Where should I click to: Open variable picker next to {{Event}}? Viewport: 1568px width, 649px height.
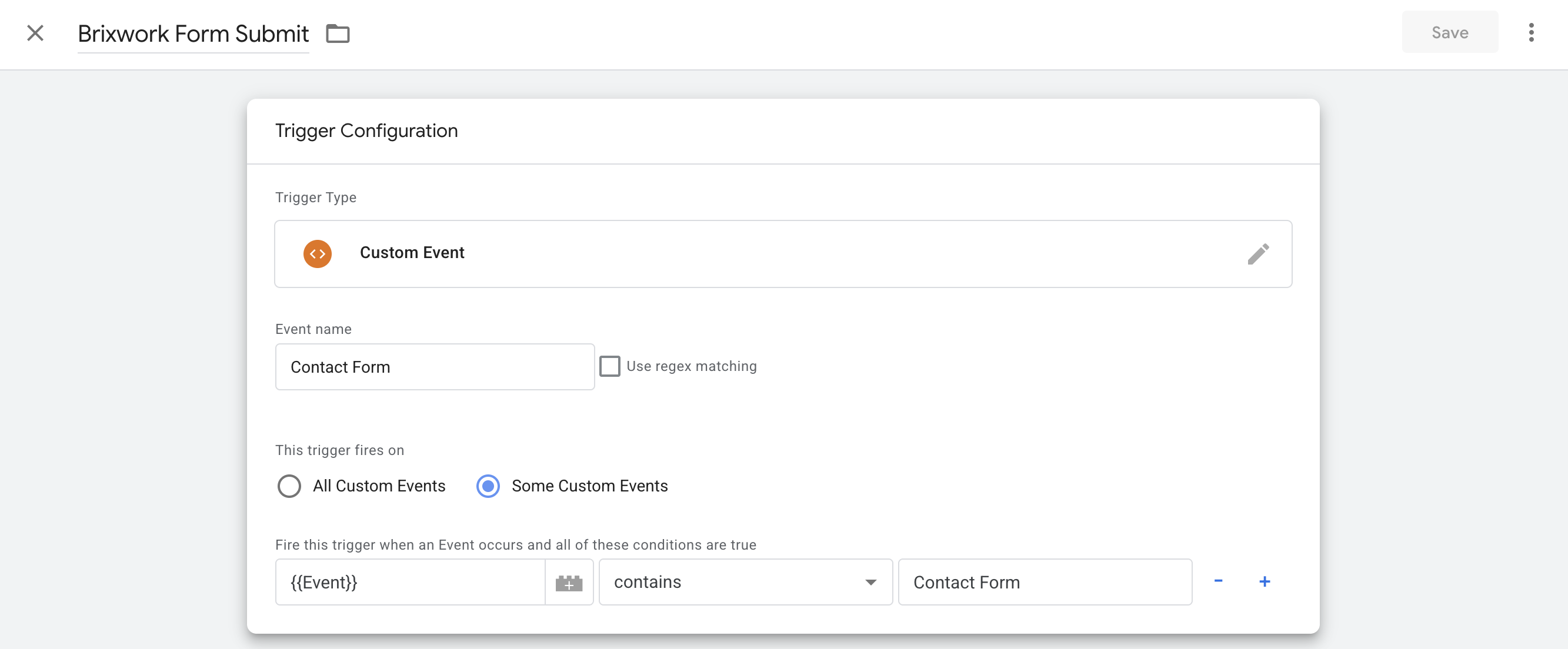tap(569, 583)
